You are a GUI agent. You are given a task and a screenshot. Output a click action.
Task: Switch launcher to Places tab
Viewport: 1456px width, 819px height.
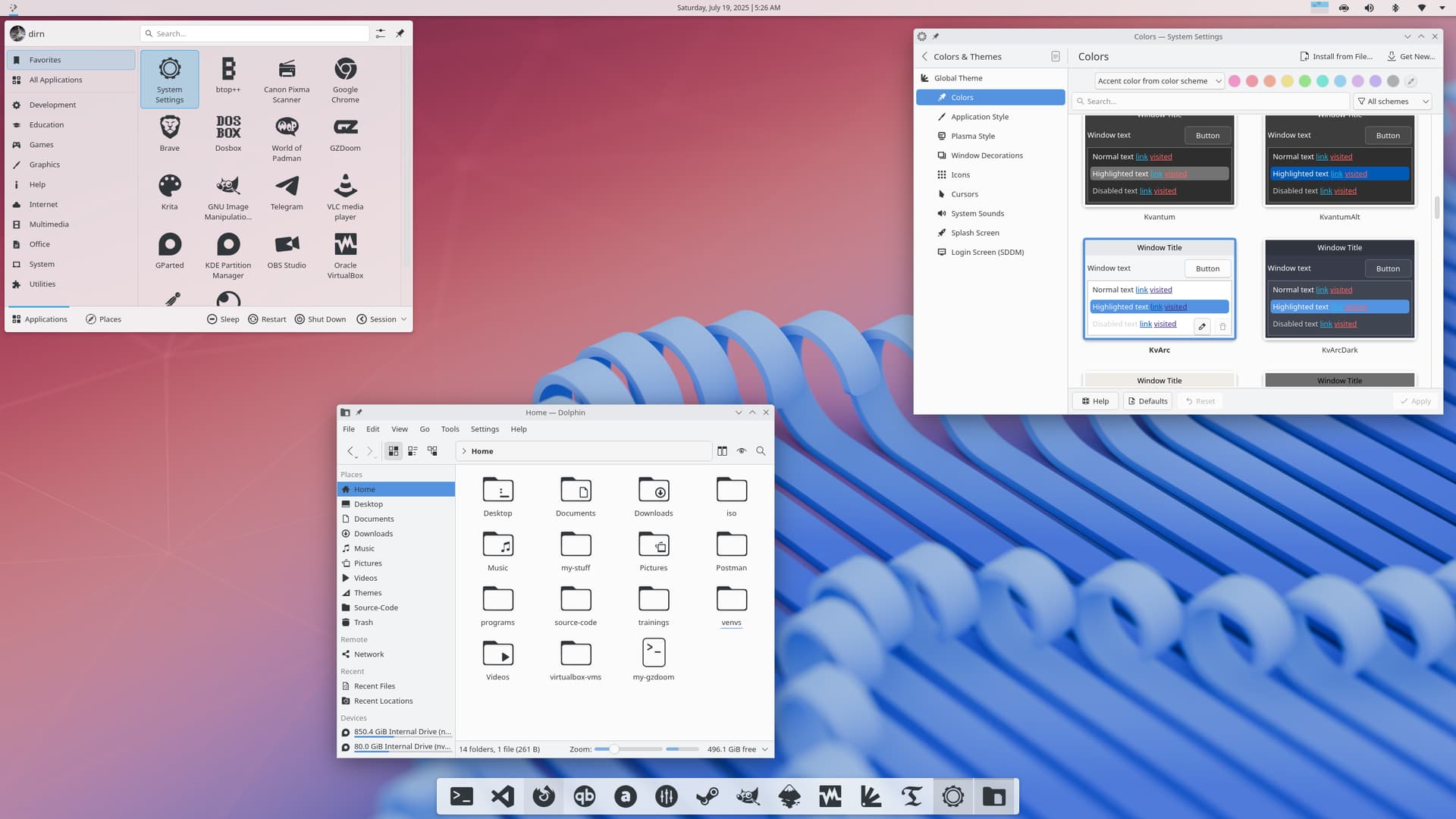pos(103,319)
